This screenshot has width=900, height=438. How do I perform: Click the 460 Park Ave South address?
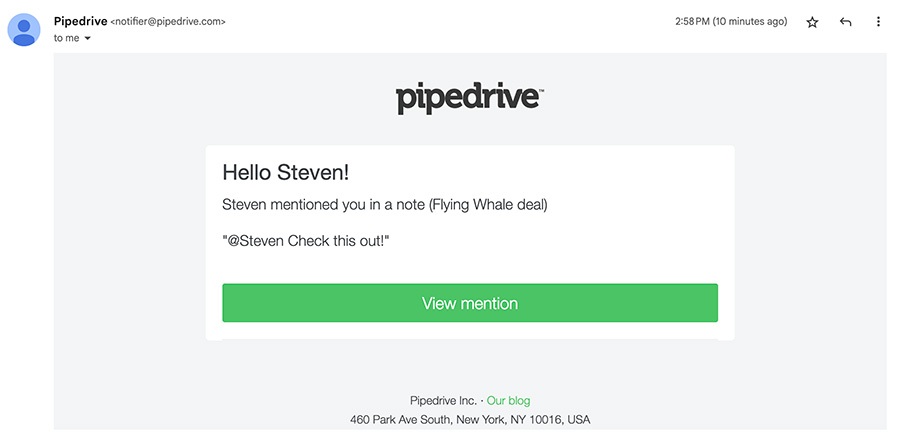pos(470,420)
